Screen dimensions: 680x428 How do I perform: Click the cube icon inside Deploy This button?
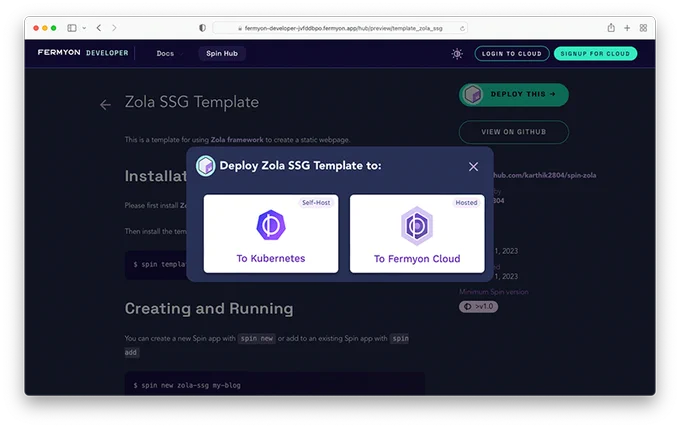472,94
